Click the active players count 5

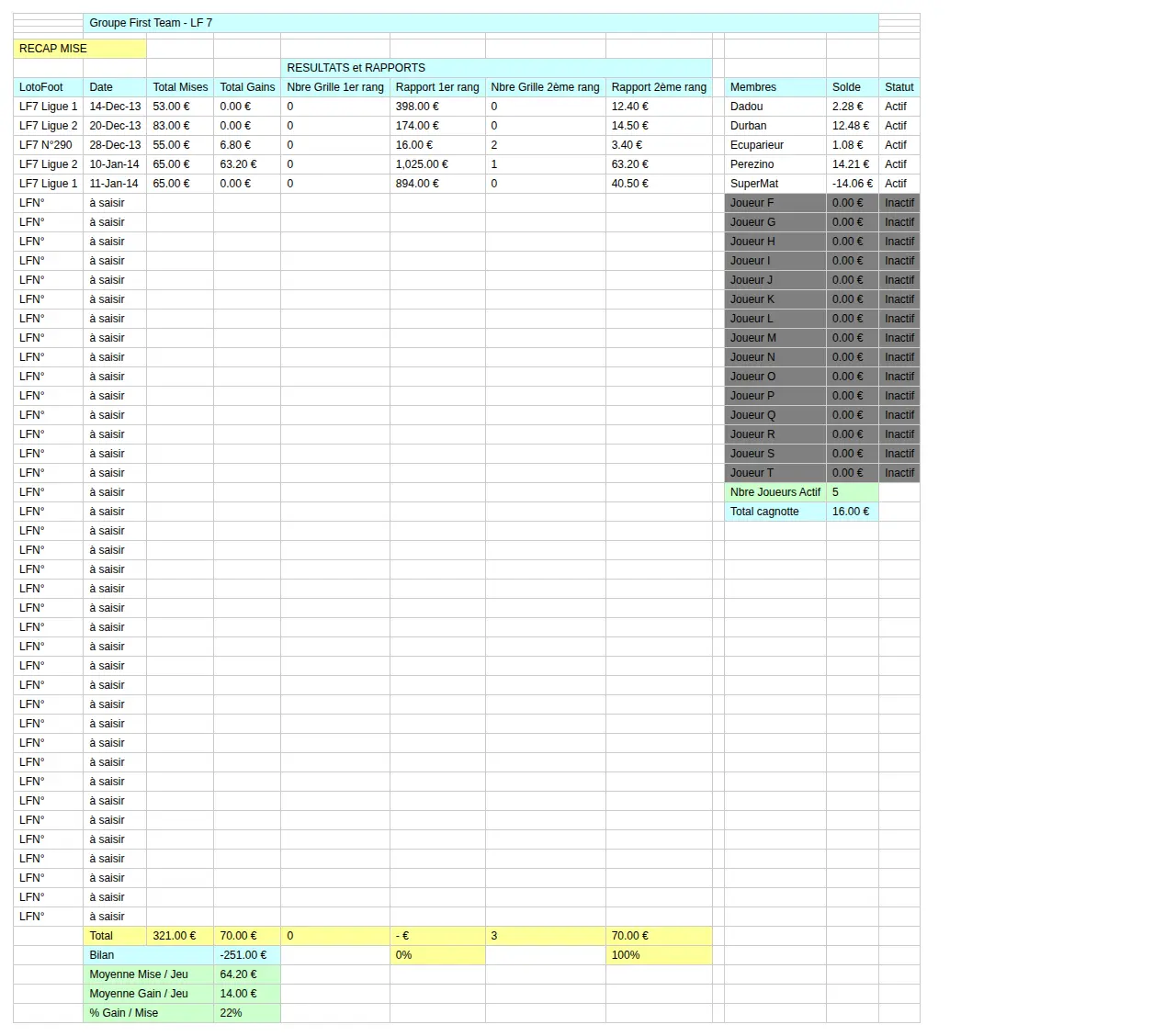[853, 492]
